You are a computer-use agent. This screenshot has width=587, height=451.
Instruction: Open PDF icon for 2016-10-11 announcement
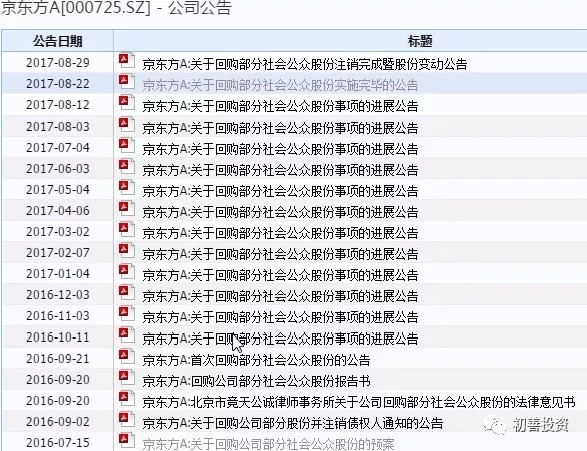point(127,335)
